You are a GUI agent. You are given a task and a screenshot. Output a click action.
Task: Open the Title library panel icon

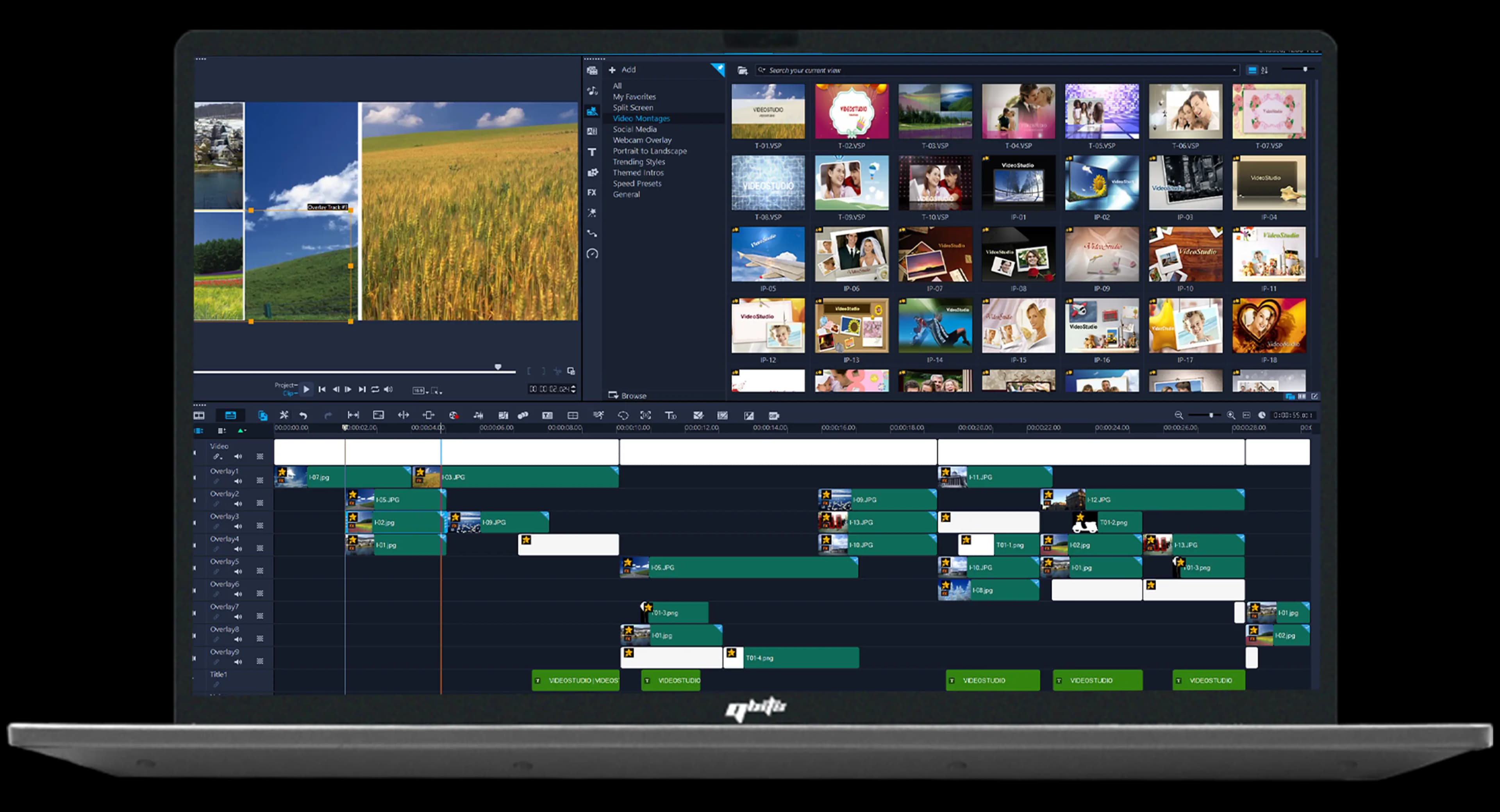tap(592, 152)
